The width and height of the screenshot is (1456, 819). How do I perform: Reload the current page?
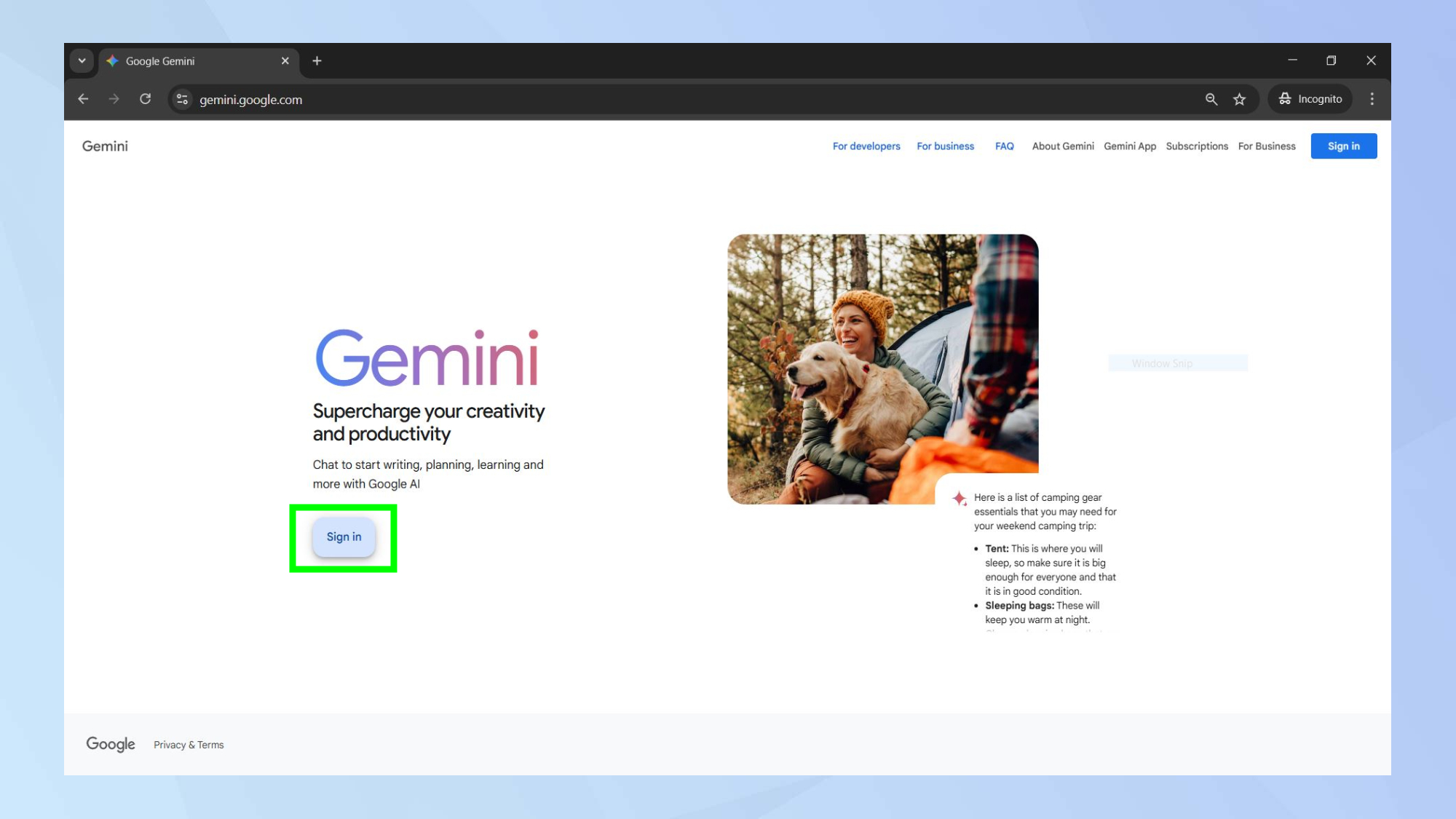pyautogui.click(x=145, y=99)
